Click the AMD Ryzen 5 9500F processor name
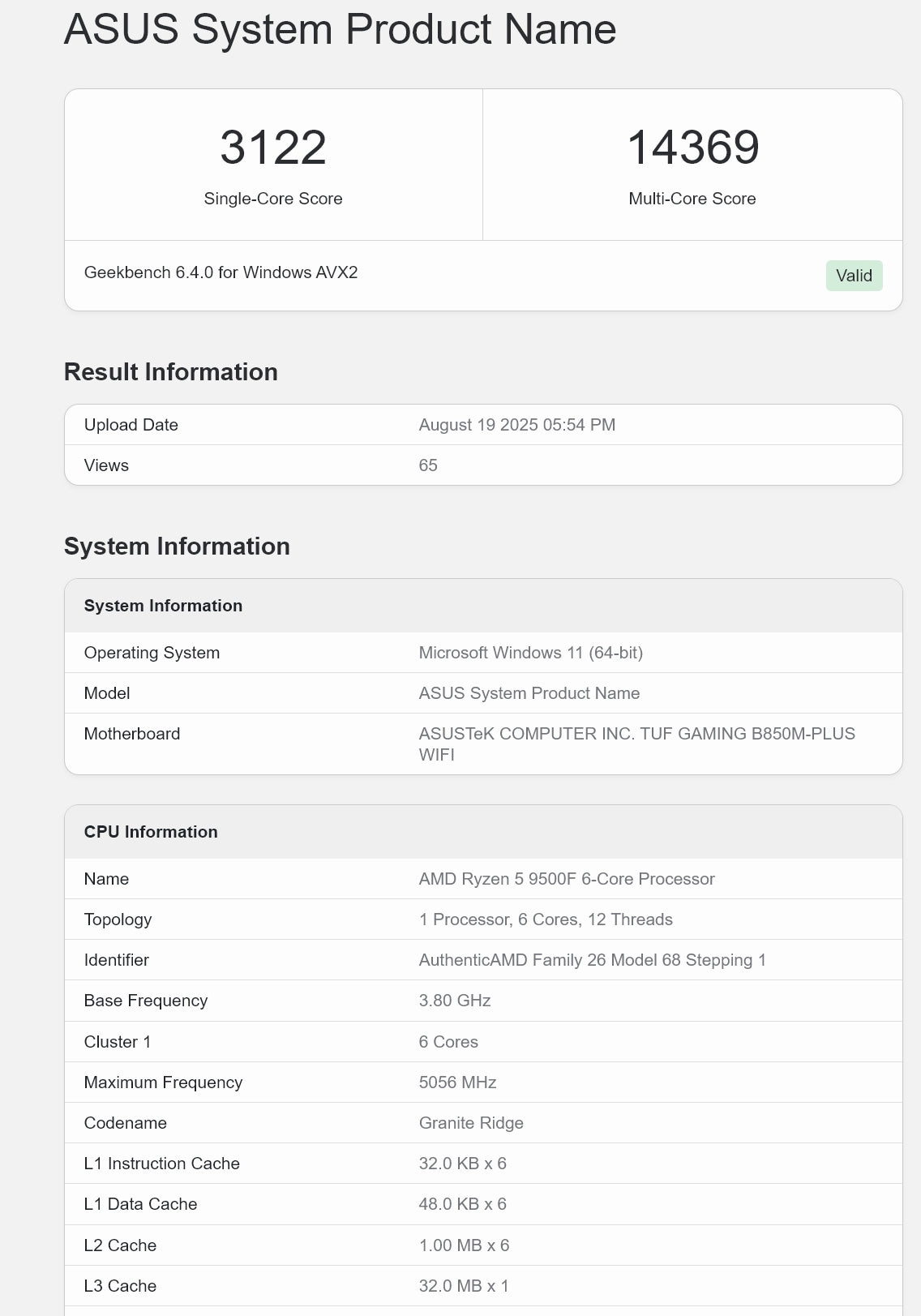Viewport: 921px width, 1316px height. [x=566, y=879]
